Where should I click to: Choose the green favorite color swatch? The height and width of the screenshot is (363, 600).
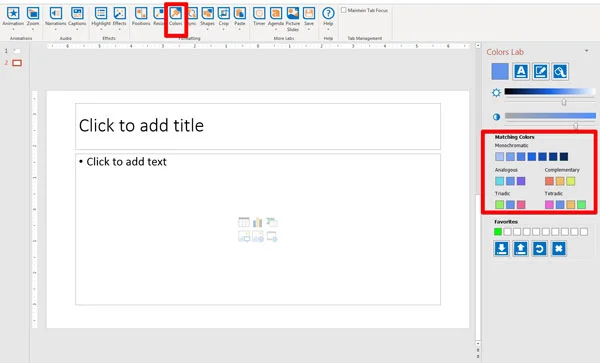pyautogui.click(x=497, y=232)
